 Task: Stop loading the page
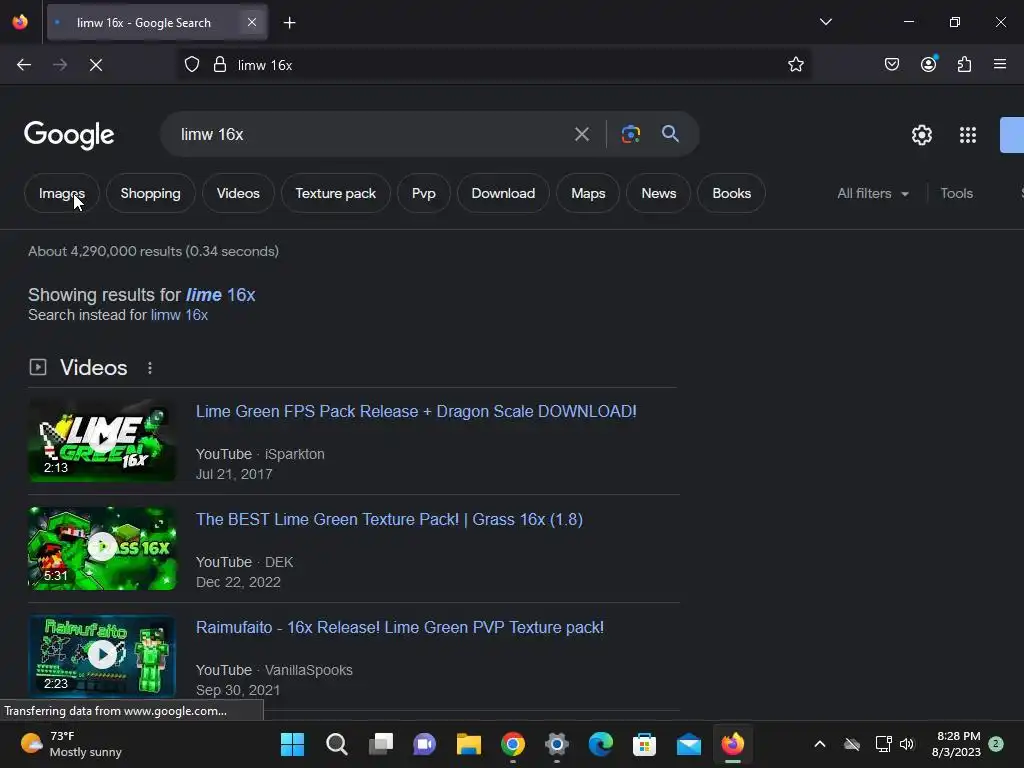coord(96,65)
